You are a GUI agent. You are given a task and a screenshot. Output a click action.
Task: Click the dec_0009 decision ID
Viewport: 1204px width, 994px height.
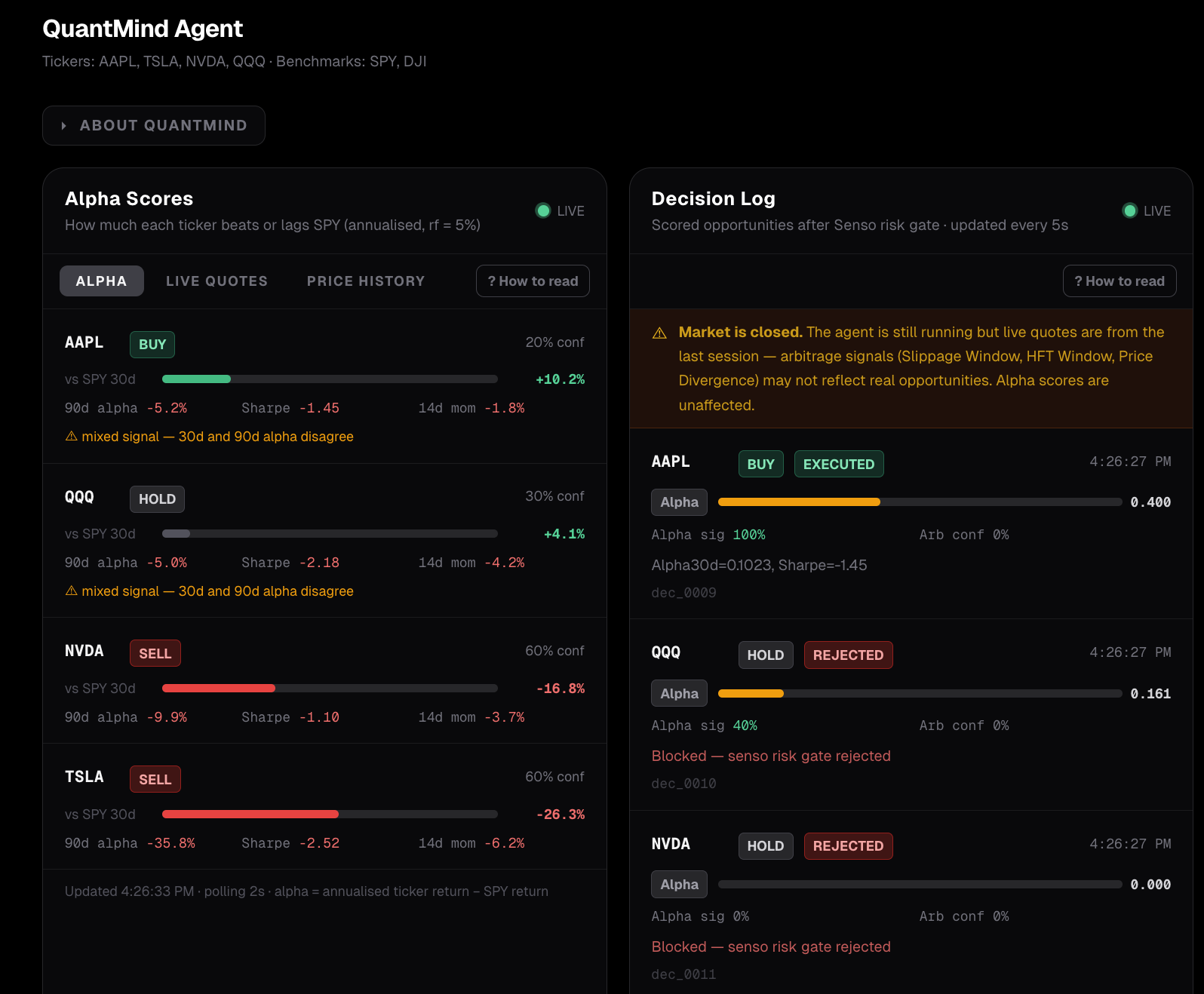683,592
